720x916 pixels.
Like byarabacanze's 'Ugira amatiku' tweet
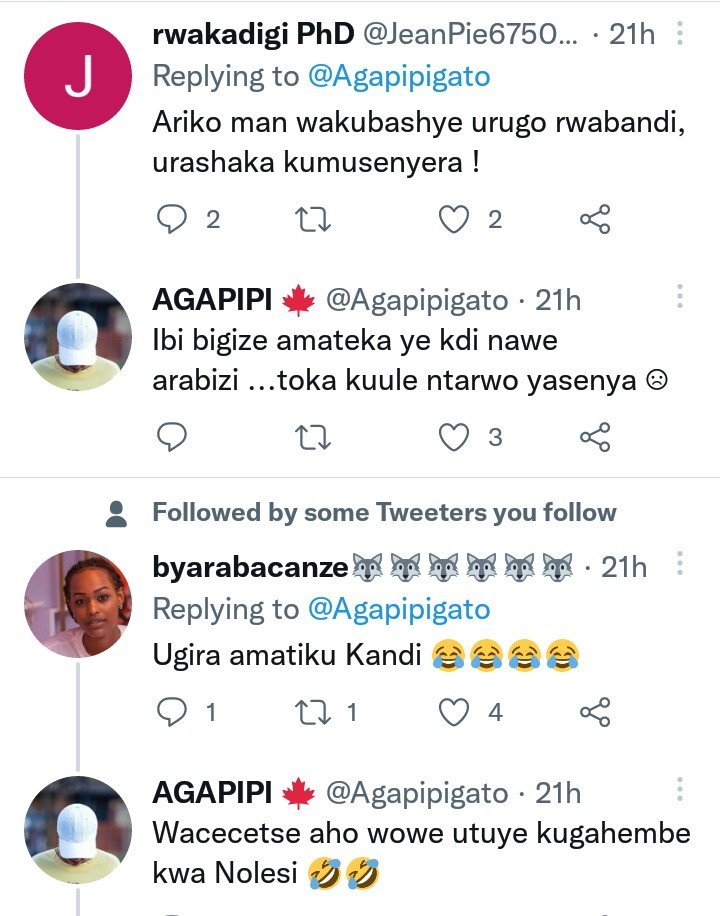[455, 711]
